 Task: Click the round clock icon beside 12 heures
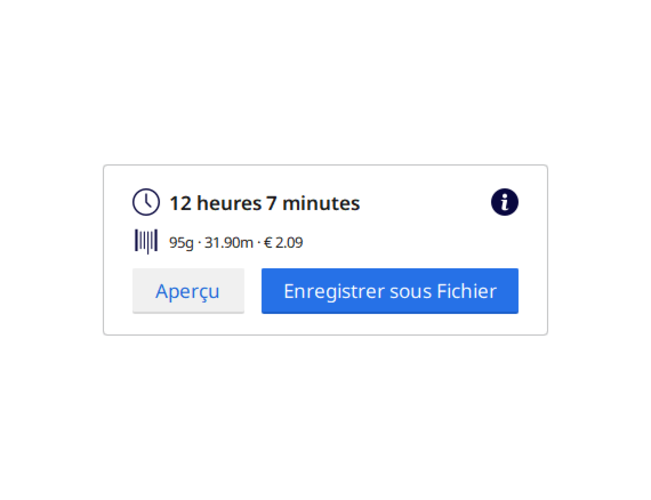pos(146,202)
